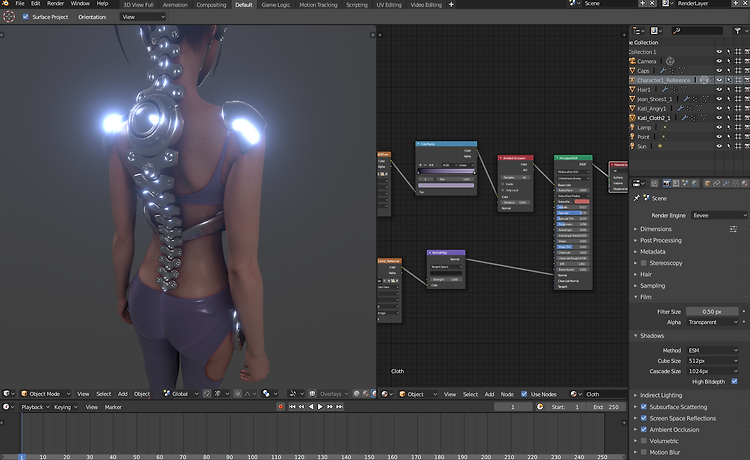Switch to the UV Editing workspace tab
Viewport: 750px width, 460px height.
click(x=389, y=5)
